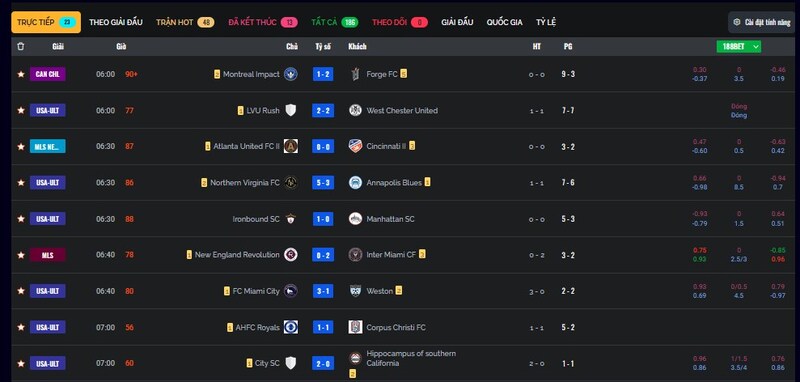The width and height of the screenshot is (800, 382).
Task: Toggle favorite star for Montreal Impact match
Action: click(x=21, y=74)
